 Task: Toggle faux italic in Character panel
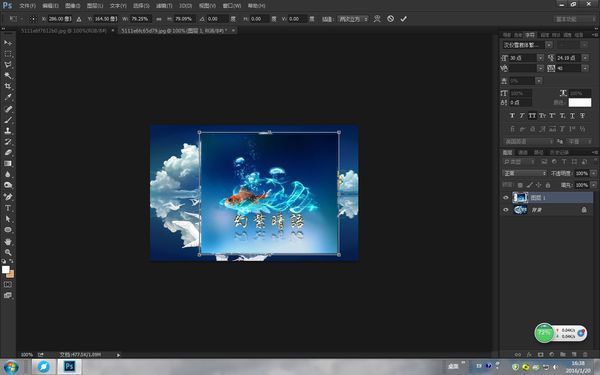tap(522, 116)
